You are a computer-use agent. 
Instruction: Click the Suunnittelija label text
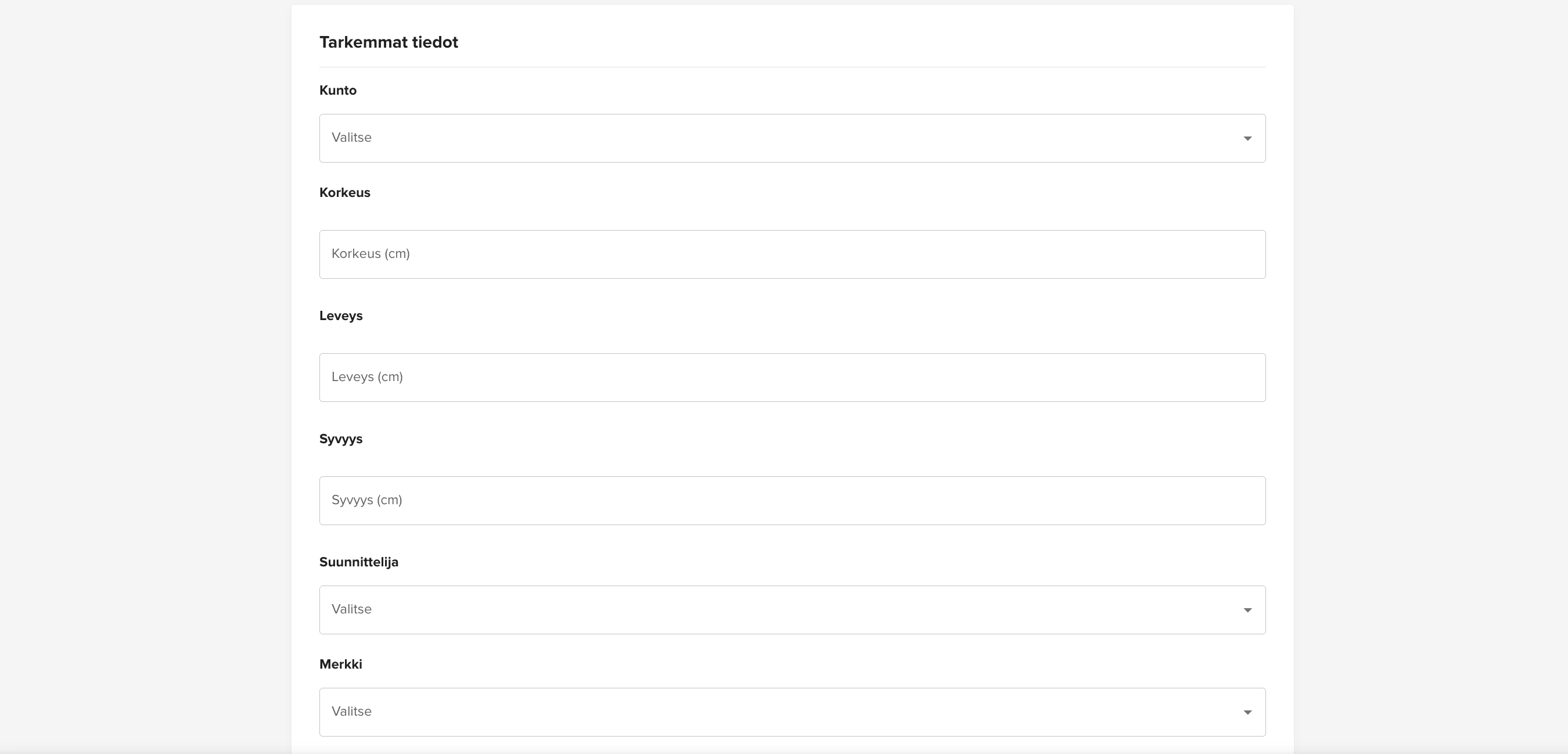pos(358,562)
